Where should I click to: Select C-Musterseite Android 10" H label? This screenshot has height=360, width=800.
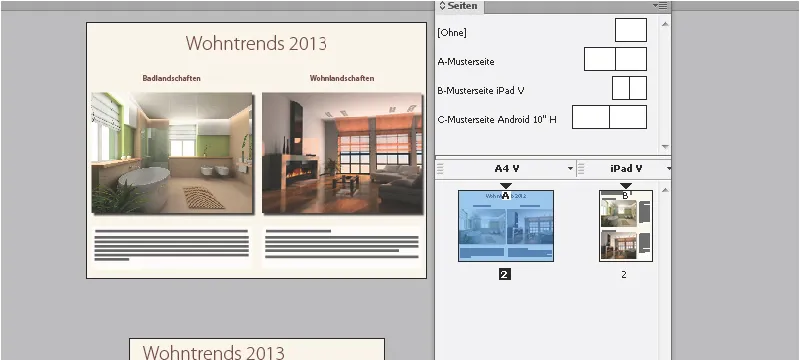[497, 120]
